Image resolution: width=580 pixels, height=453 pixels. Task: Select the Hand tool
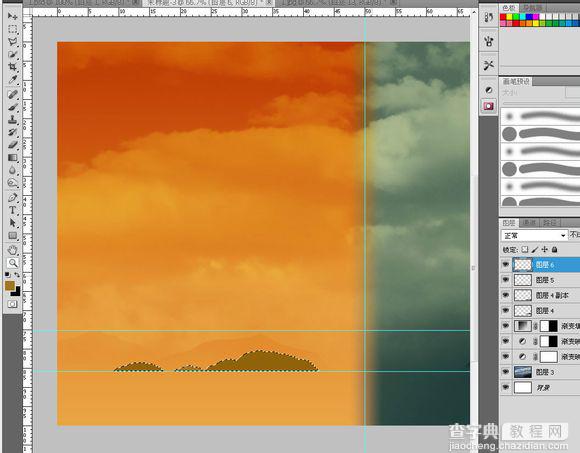tap(13, 250)
